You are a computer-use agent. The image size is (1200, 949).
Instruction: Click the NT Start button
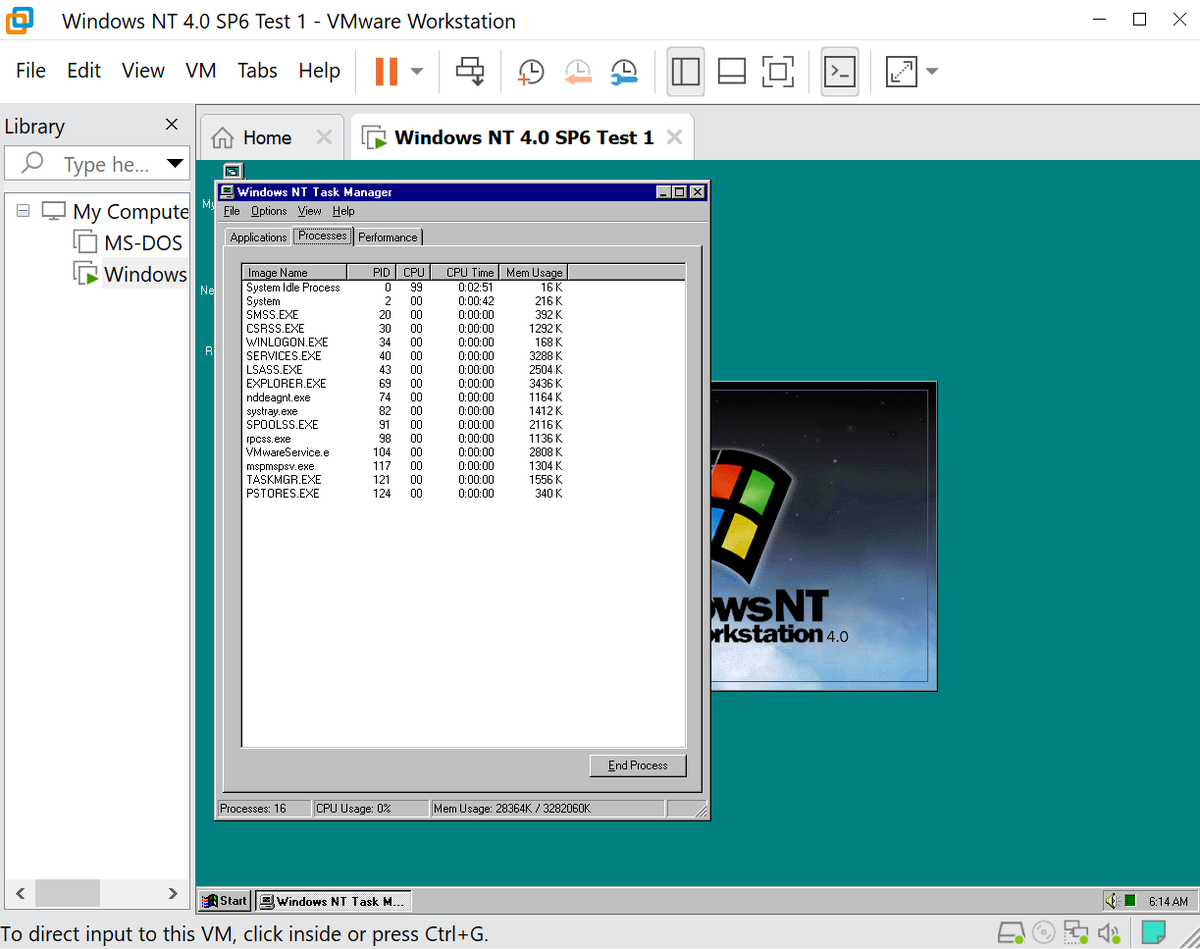(x=224, y=901)
